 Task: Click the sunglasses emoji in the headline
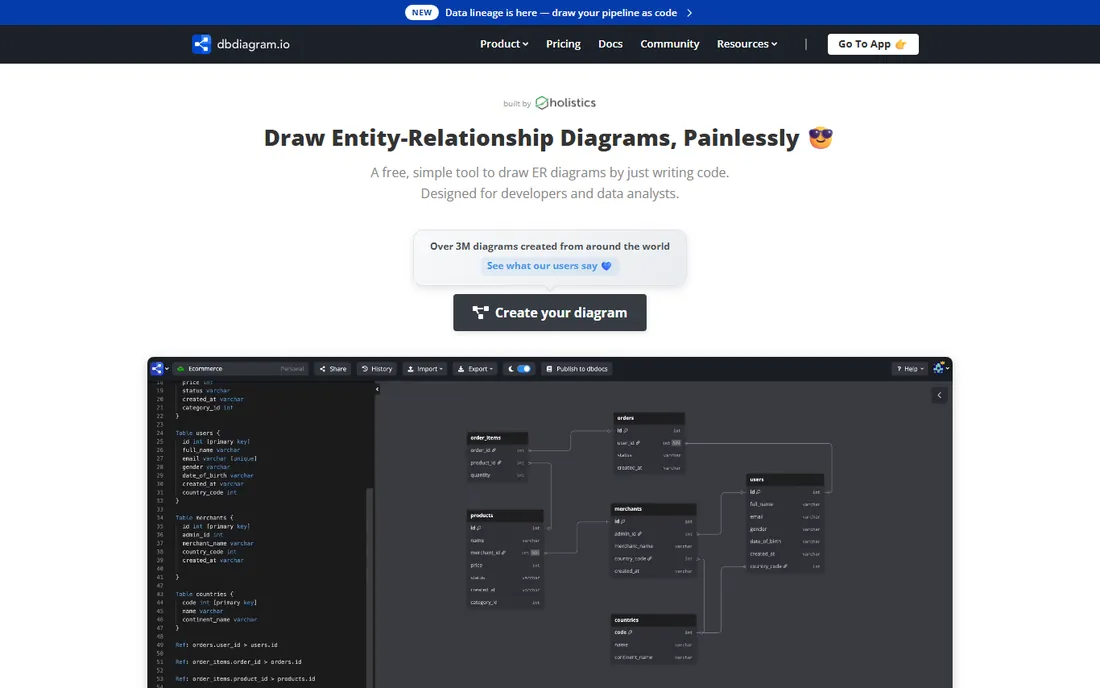click(820, 137)
